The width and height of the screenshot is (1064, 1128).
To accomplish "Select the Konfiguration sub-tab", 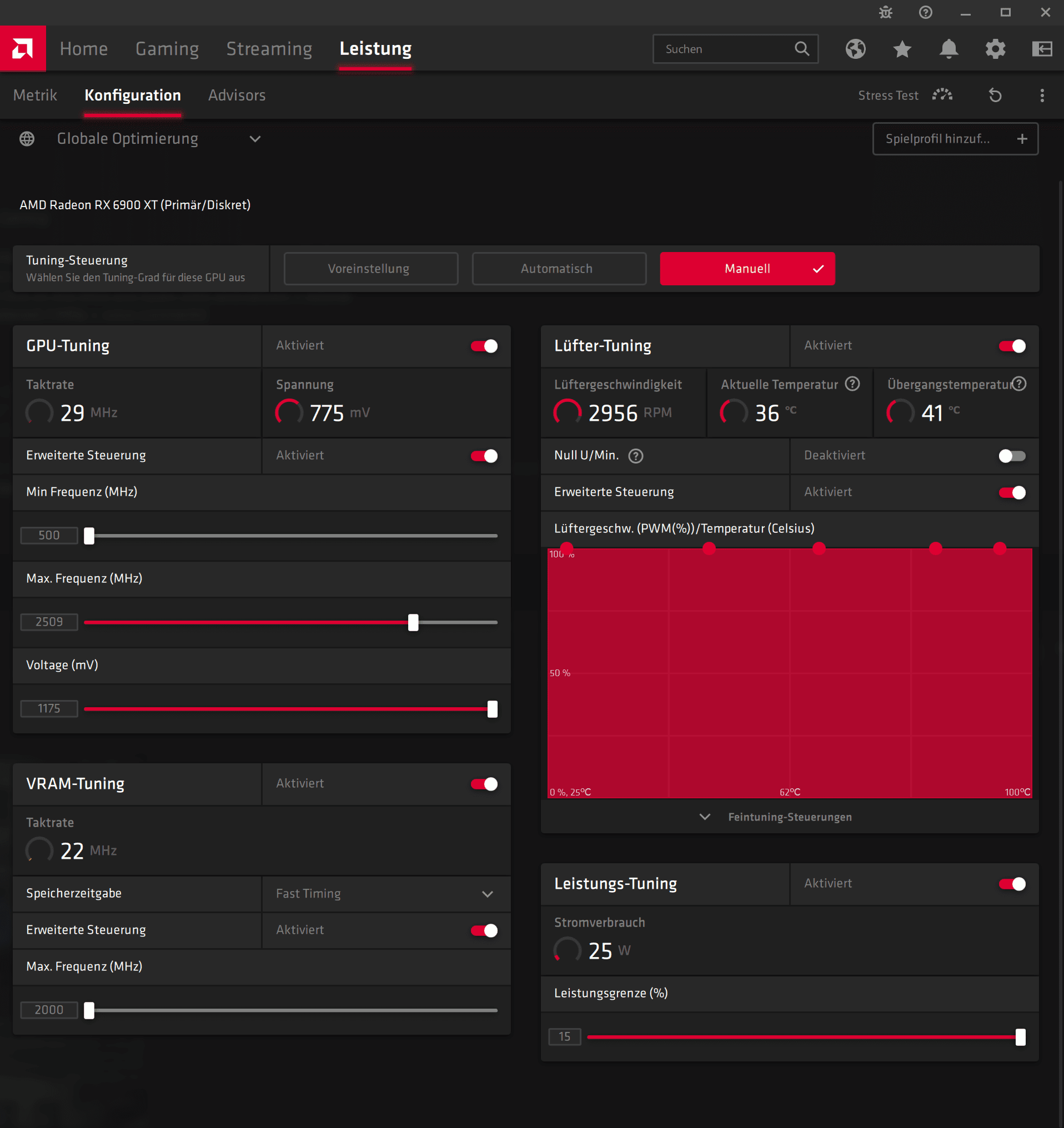I will tap(133, 95).
